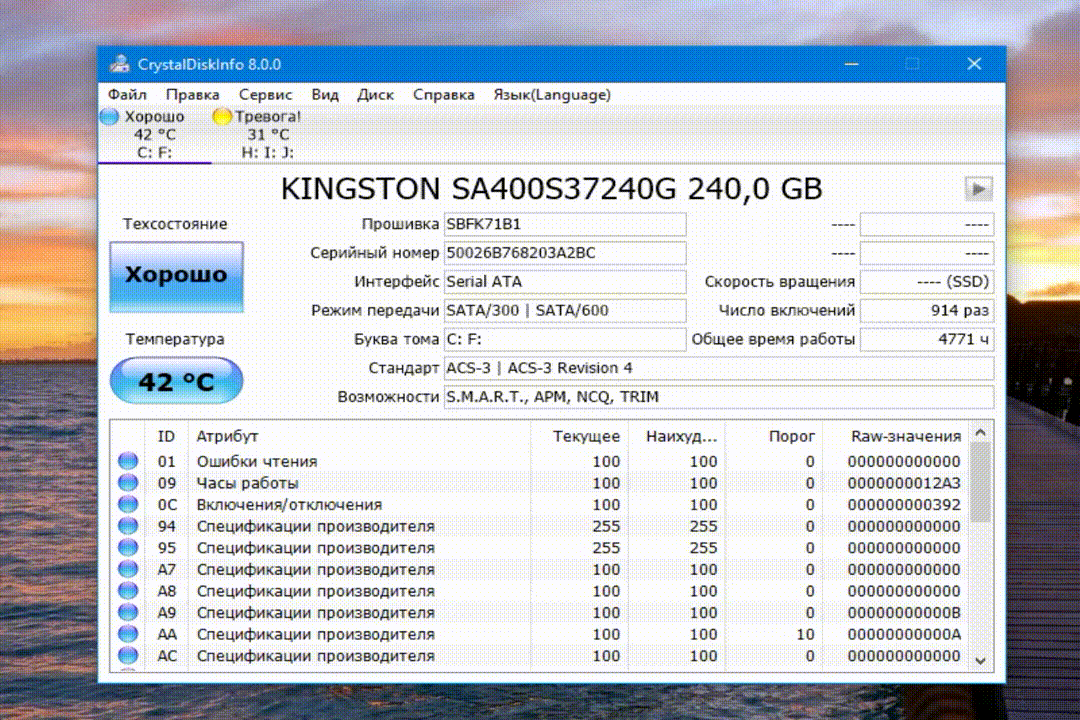
Task: Click the Интерфейс field Serial ATA
Action: coord(565,282)
